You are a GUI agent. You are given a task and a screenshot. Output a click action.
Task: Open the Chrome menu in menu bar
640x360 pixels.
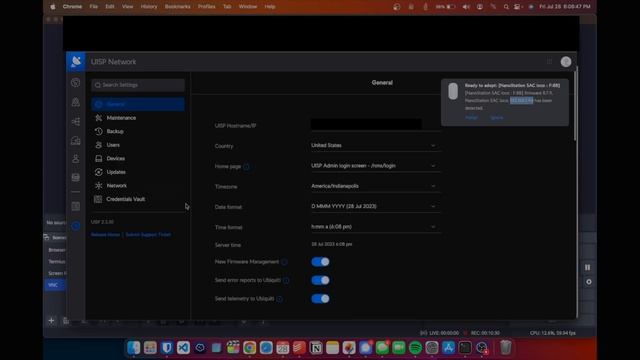[x=72, y=7]
